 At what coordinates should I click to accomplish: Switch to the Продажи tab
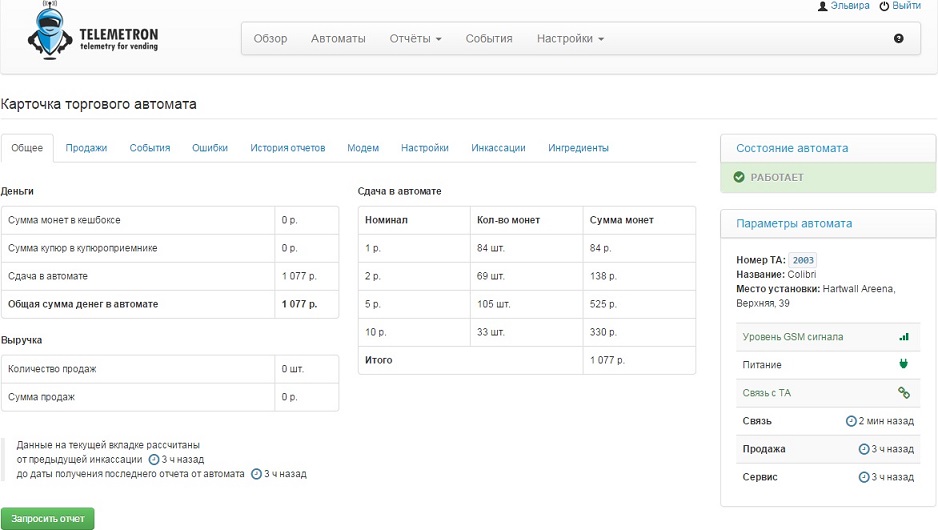point(86,148)
